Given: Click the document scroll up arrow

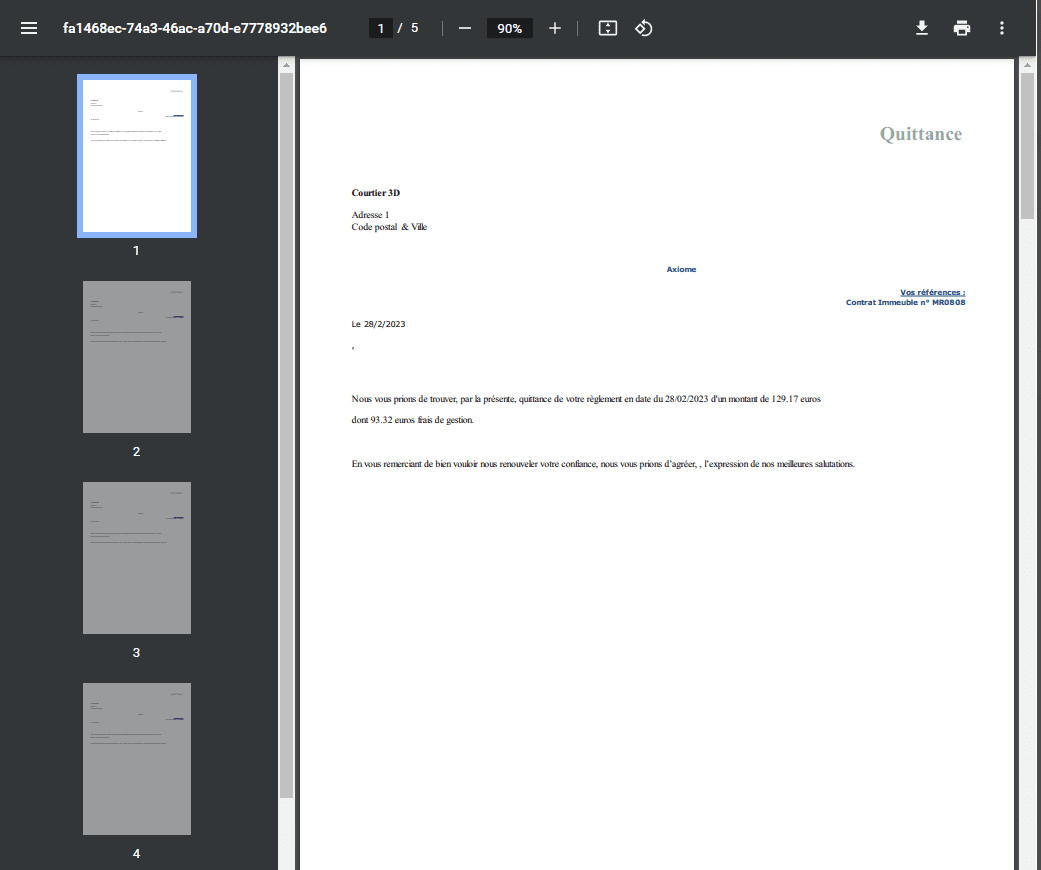Looking at the screenshot, I should pyautogui.click(x=1027, y=66).
